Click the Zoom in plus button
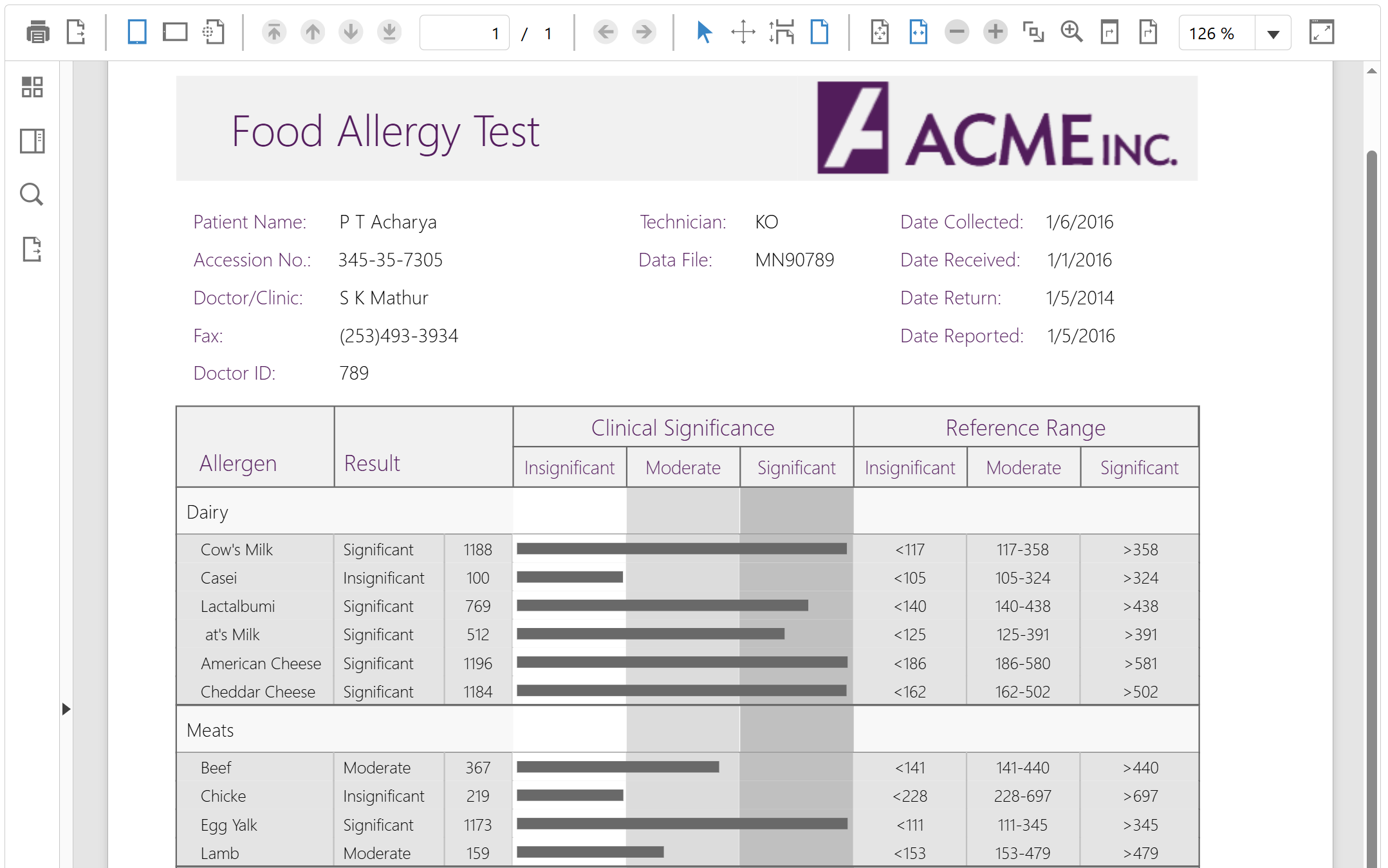 (995, 32)
